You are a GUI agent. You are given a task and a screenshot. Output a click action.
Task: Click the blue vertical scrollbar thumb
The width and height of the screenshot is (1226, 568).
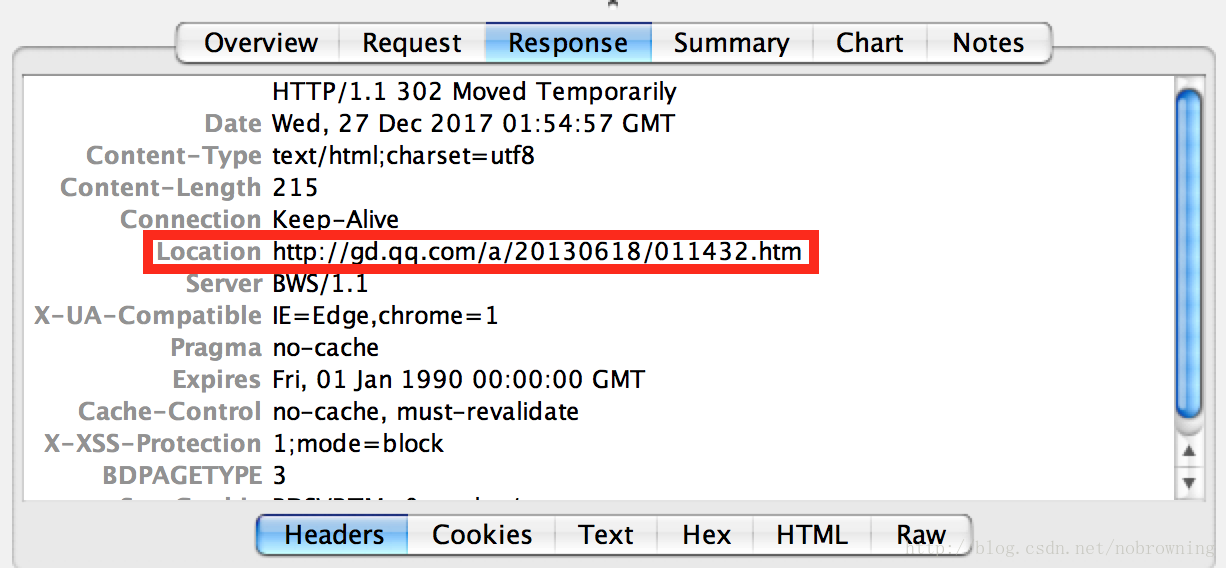click(x=1189, y=255)
